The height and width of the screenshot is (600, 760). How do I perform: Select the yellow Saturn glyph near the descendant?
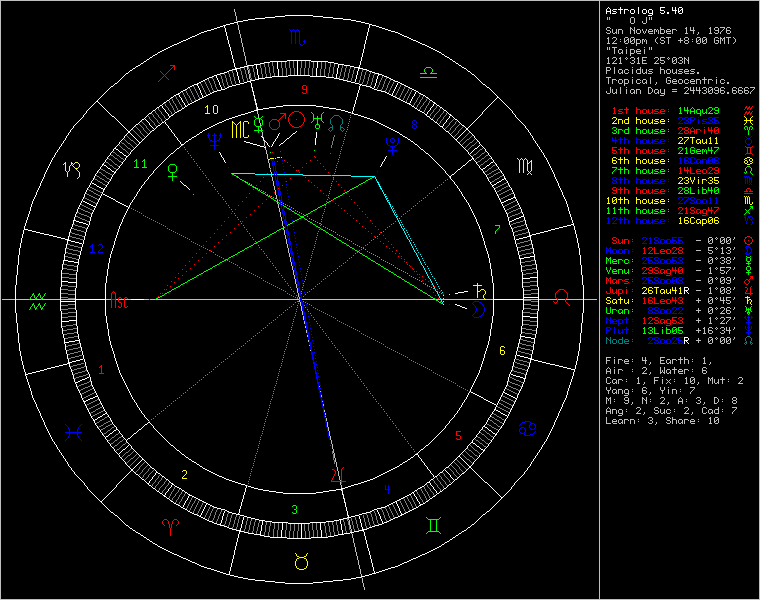pyautogui.click(x=479, y=290)
